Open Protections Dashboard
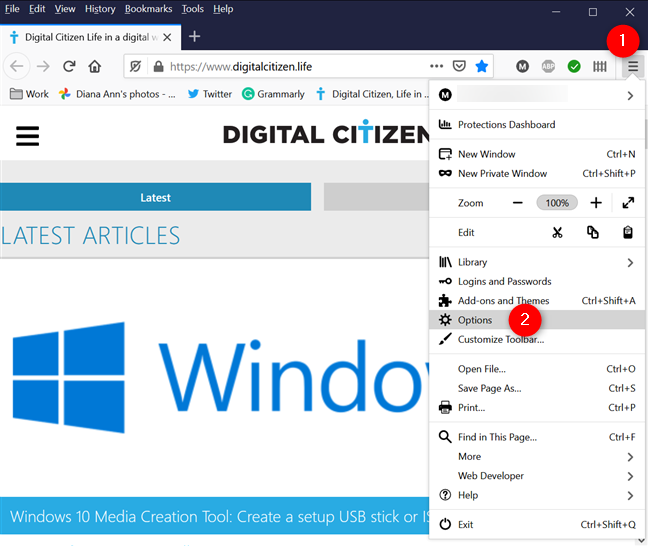This screenshot has width=648, height=546. pyautogui.click(x=537, y=124)
